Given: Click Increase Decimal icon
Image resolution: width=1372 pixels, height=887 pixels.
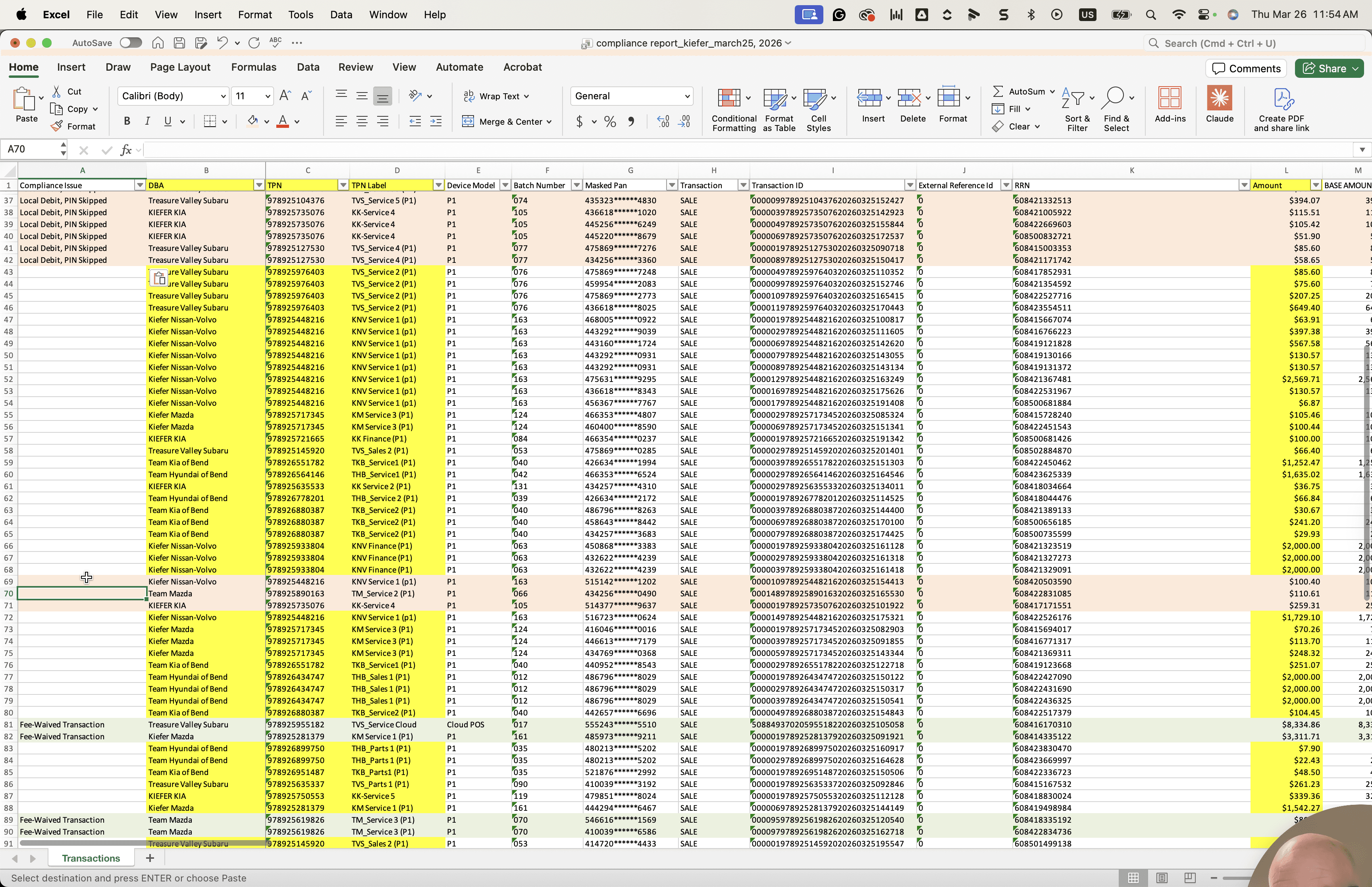Looking at the screenshot, I should click(663, 121).
